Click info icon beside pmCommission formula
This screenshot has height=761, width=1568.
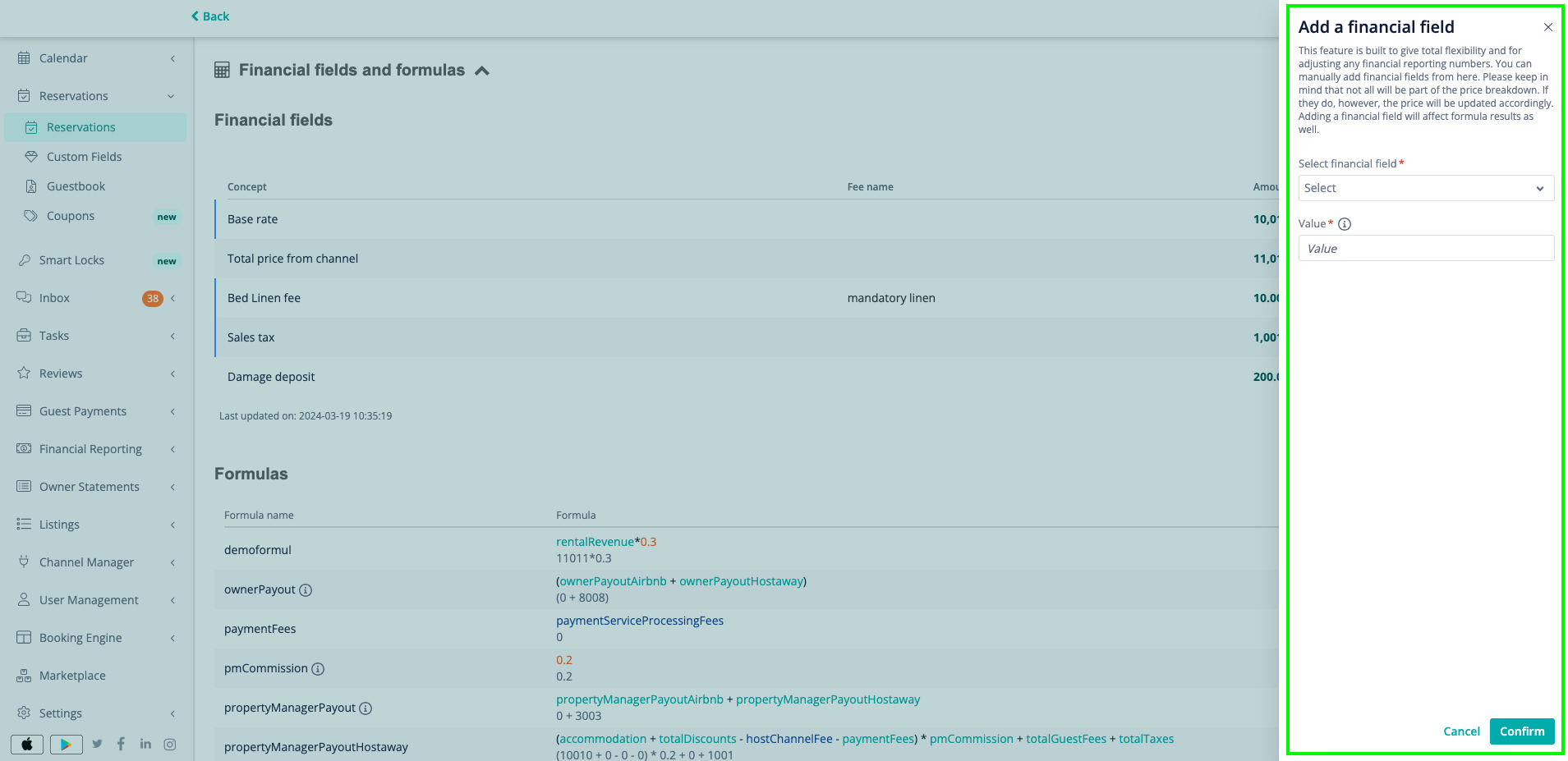(x=318, y=669)
